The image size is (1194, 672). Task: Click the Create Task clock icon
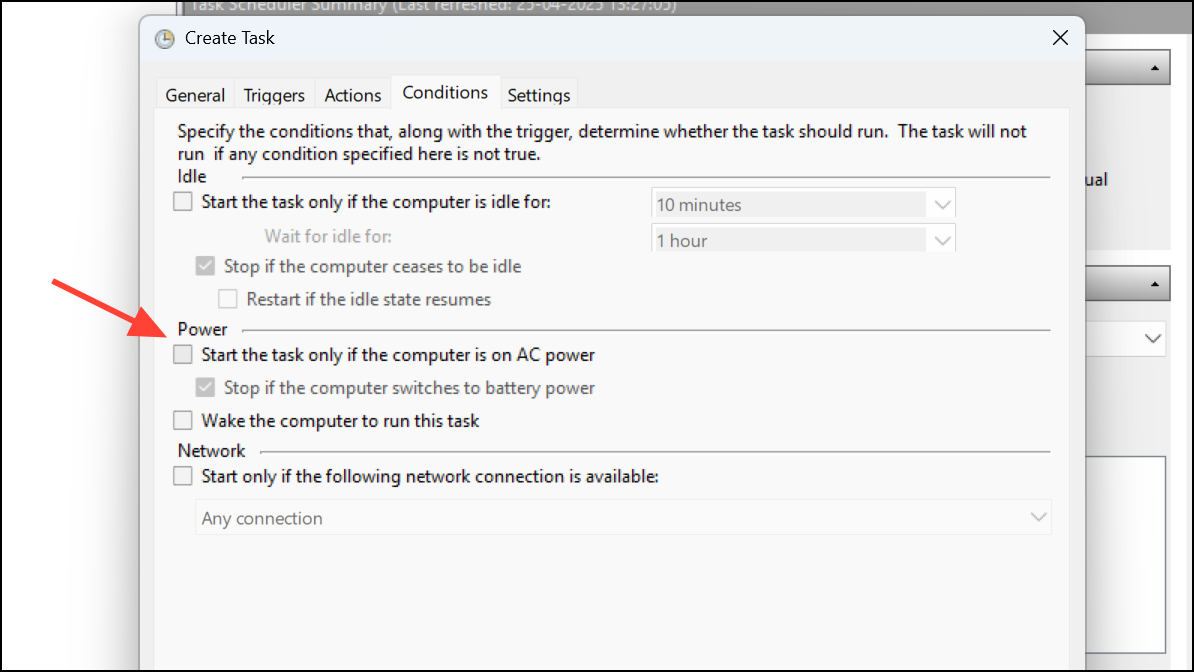click(x=164, y=39)
